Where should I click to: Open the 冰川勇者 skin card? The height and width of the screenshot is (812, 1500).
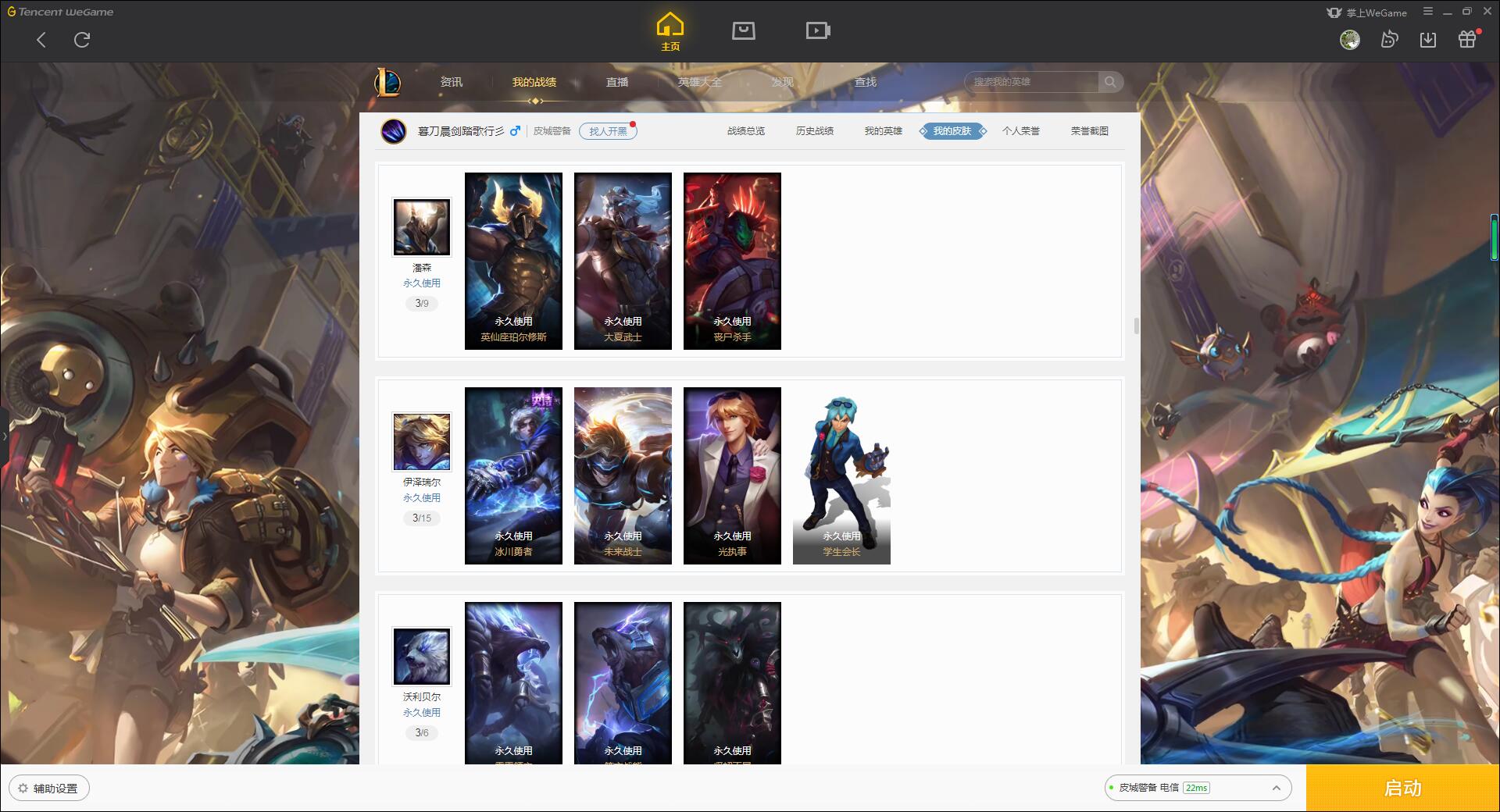(513, 475)
